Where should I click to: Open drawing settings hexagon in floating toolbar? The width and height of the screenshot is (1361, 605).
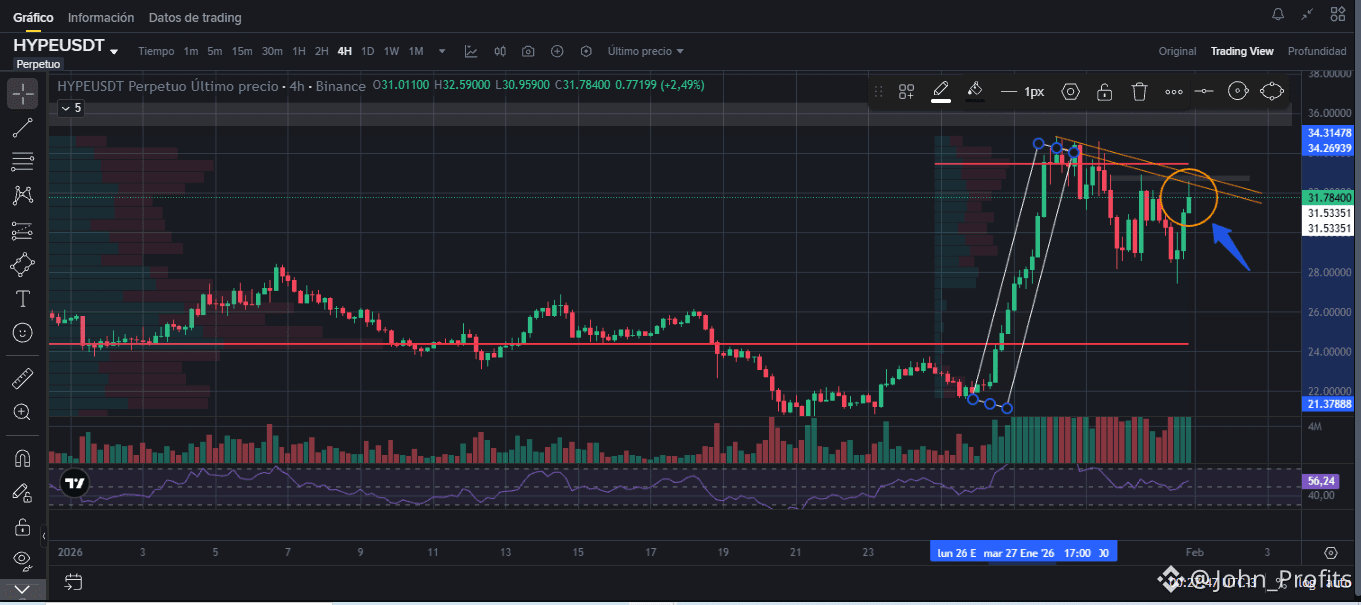1070,91
